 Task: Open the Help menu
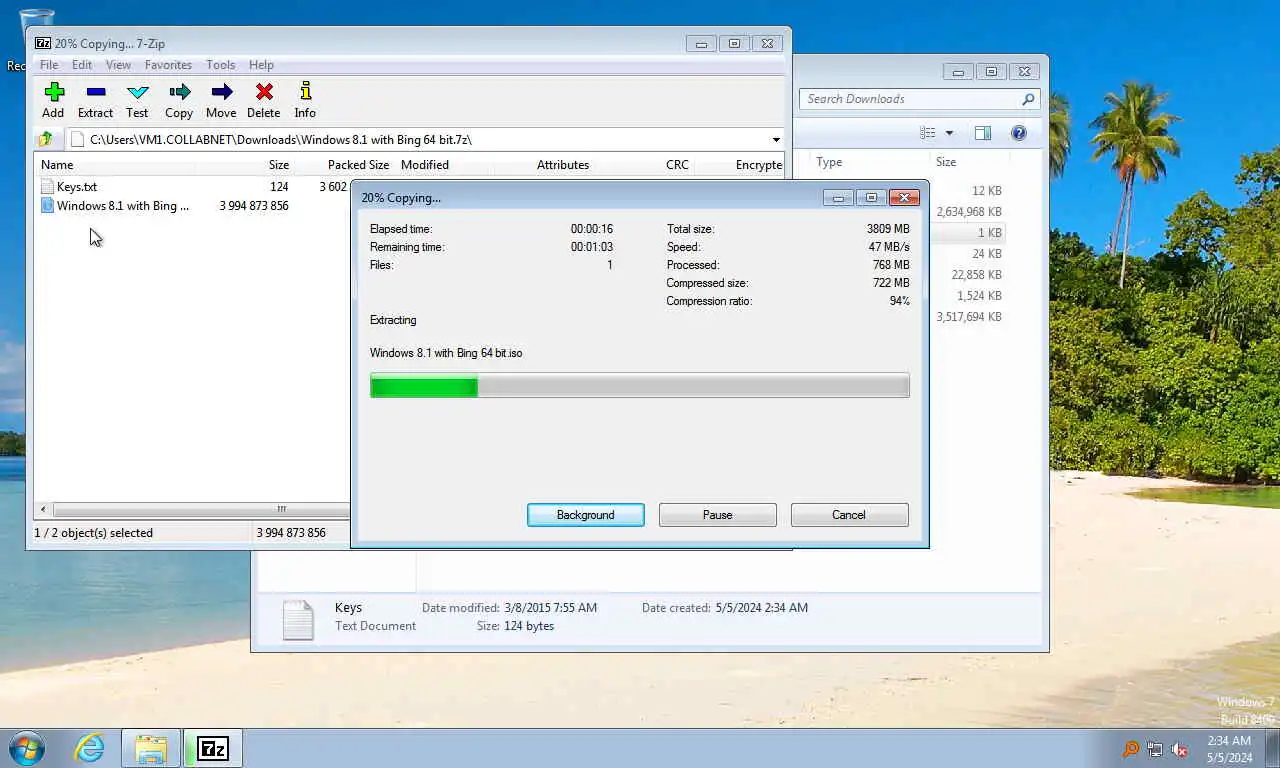(x=261, y=65)
